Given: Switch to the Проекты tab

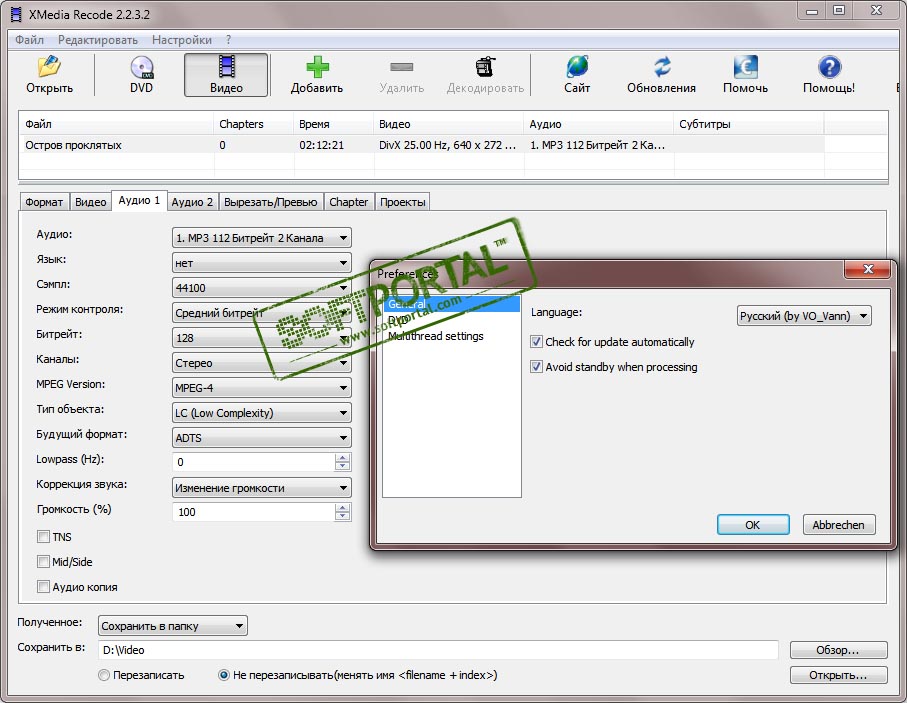Looking at the screenshot, I should [x=403, y=202].
